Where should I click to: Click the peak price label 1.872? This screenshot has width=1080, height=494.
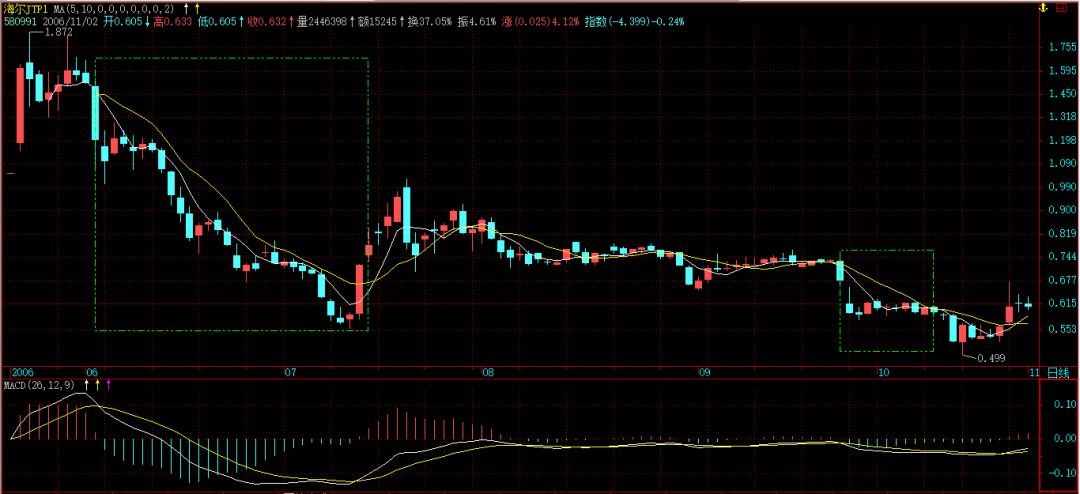[59, 32]
